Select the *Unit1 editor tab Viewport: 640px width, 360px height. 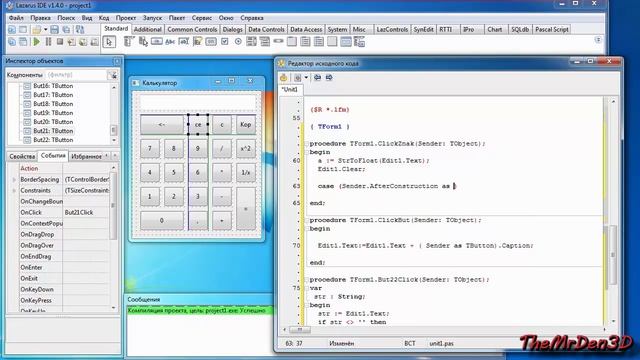(290, 89)
